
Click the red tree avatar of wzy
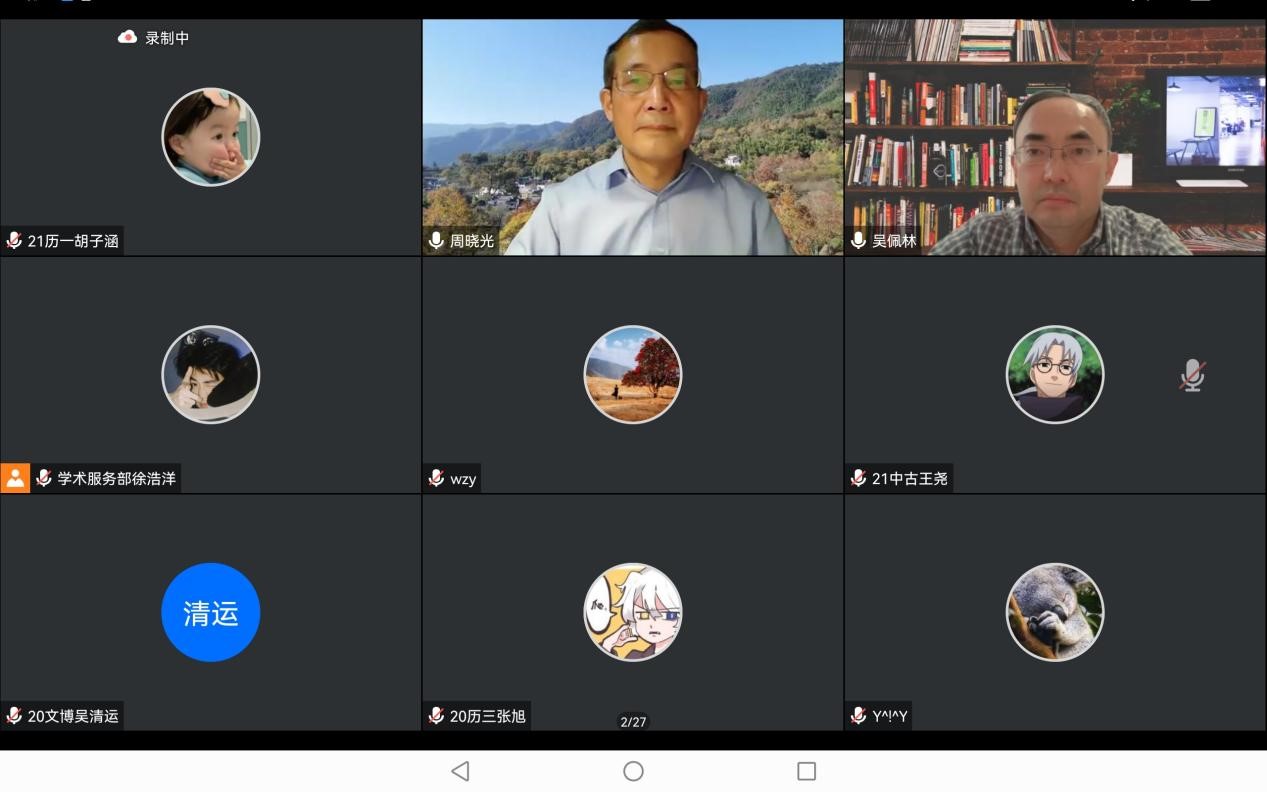pyautogui.click(x=633, y=375)
